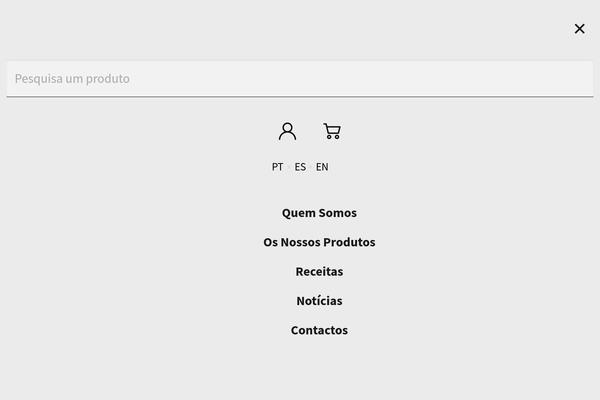This screenshot has height=400, width=600.
Task: Click inside the product search box
Action: pyautogui.click(x=300, y=79)
